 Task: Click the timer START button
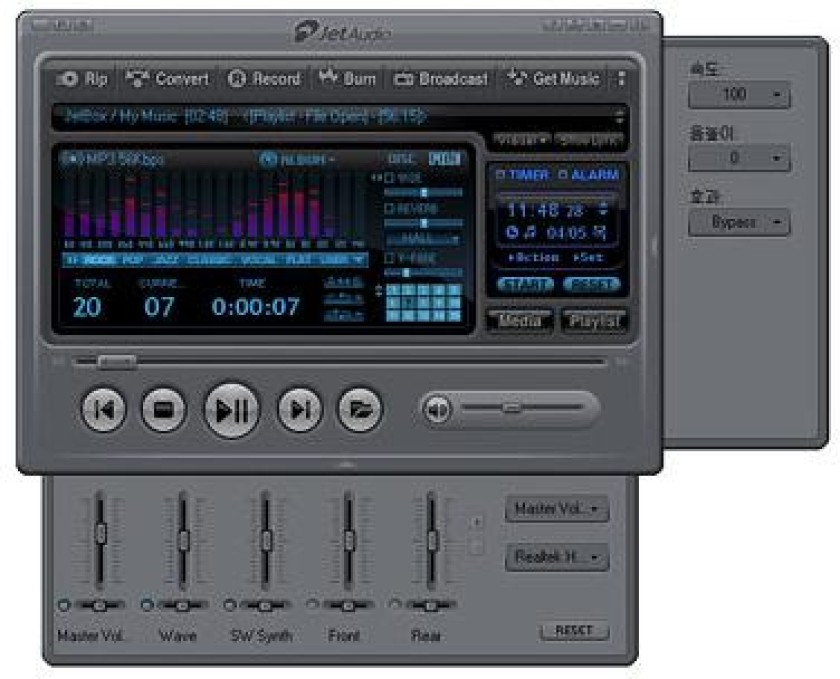[526, 284]
